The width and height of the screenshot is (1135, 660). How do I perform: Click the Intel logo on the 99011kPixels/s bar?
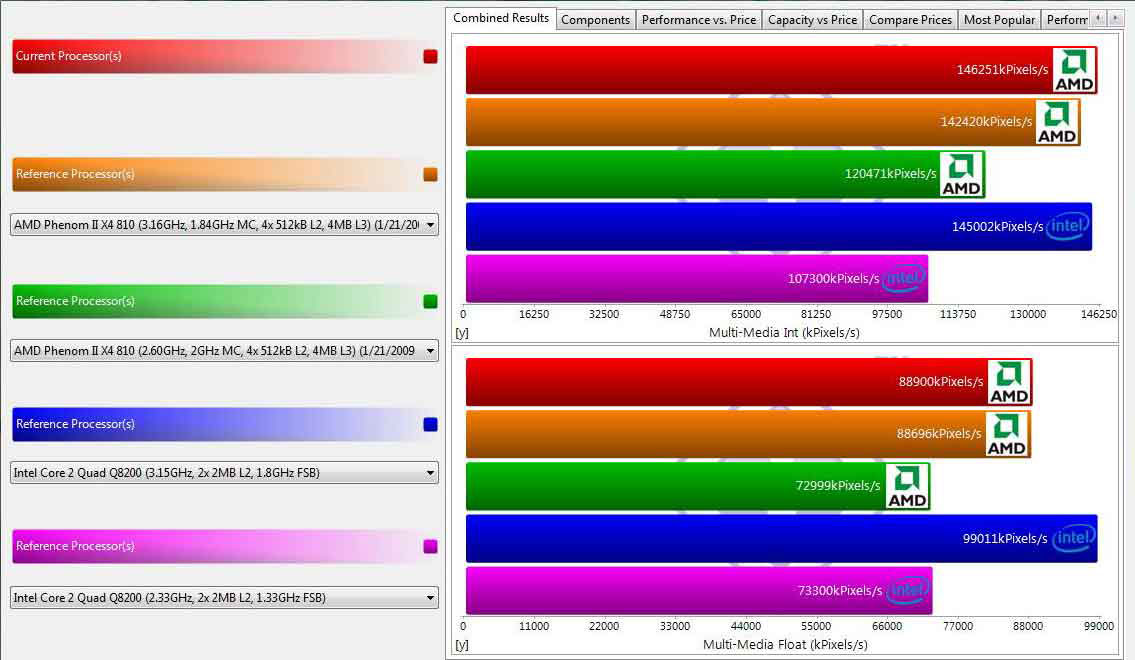(1073, 538)
